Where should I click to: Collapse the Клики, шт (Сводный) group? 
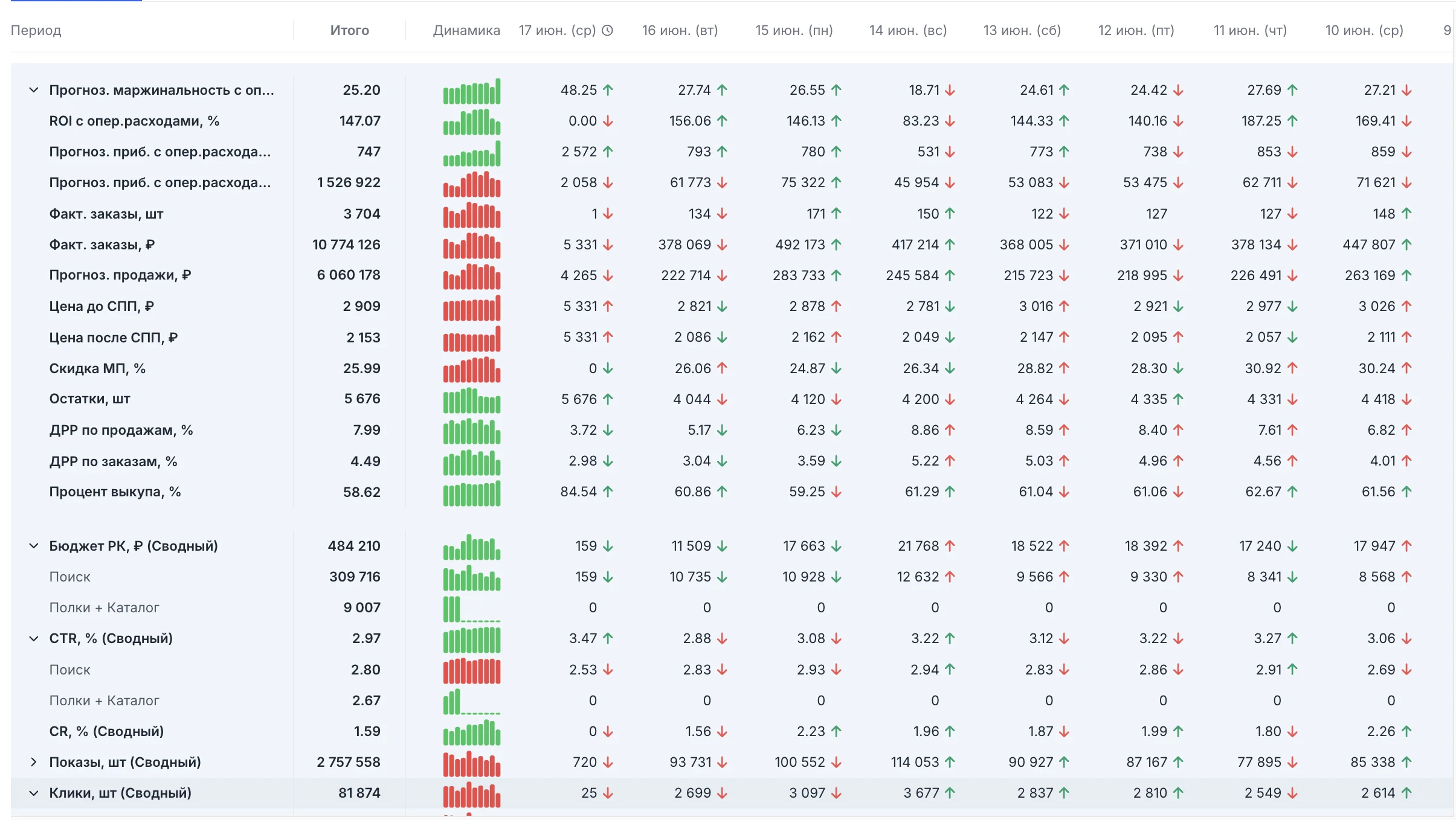(x=34, y=793)
